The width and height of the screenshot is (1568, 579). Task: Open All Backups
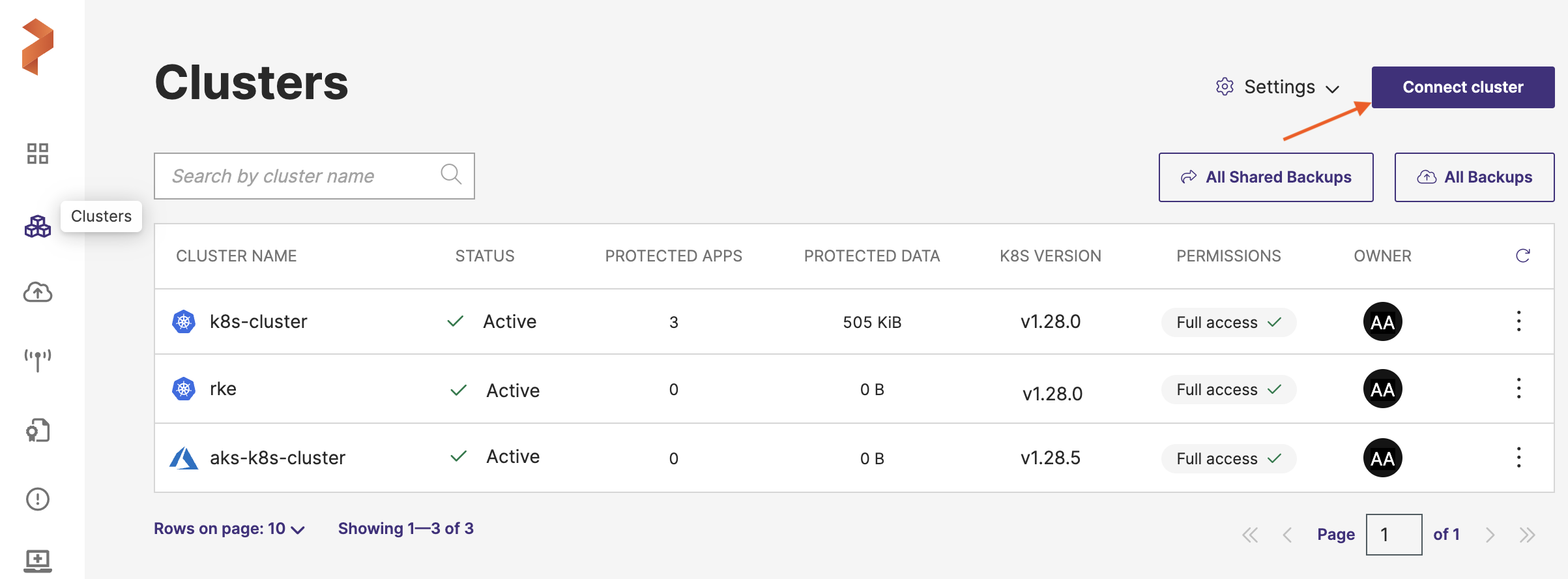pos(1474,177)
